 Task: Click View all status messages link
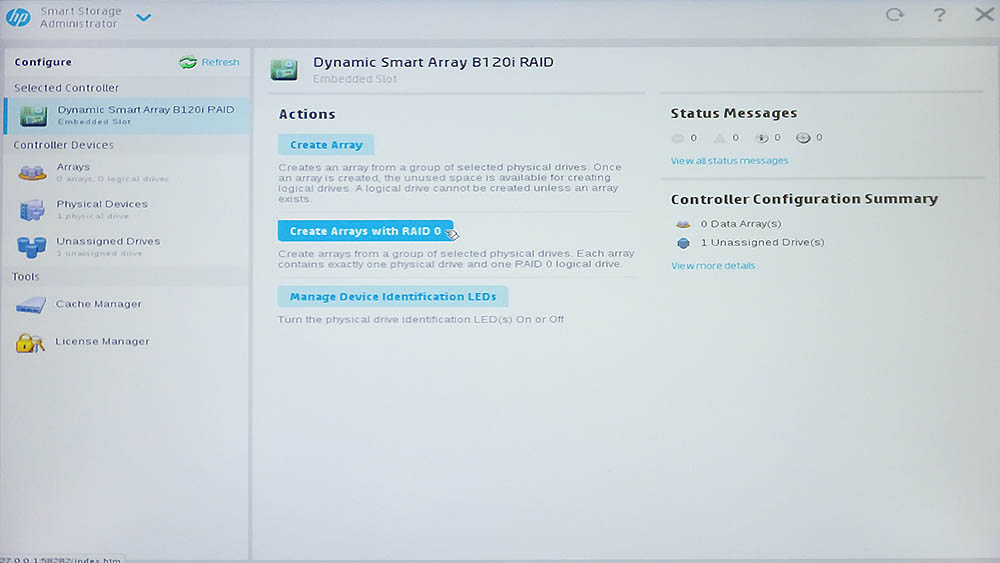coord(729,161)
